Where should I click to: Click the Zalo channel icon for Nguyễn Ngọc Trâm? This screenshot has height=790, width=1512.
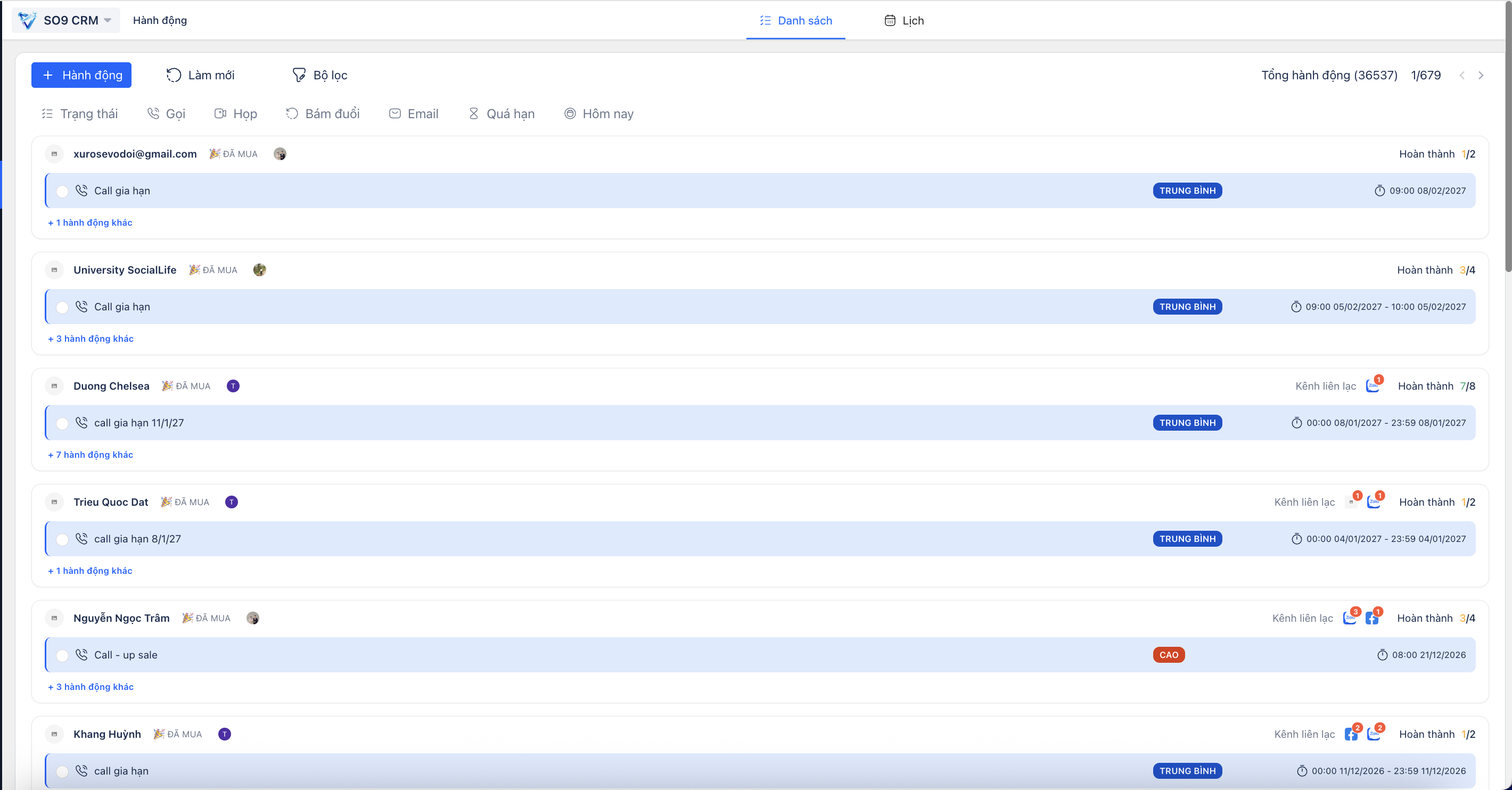coord(1350,619)
